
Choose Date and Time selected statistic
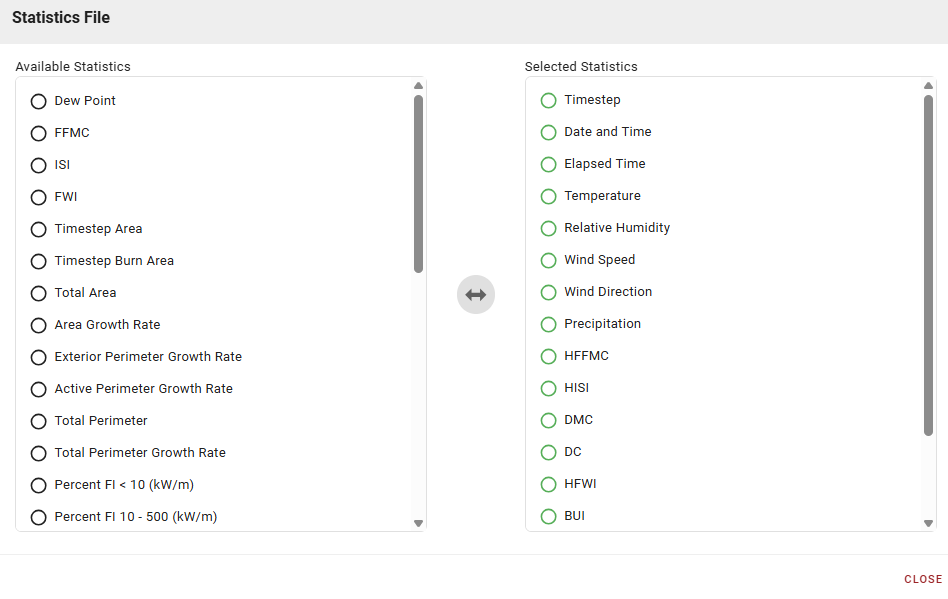click(548, 132)
